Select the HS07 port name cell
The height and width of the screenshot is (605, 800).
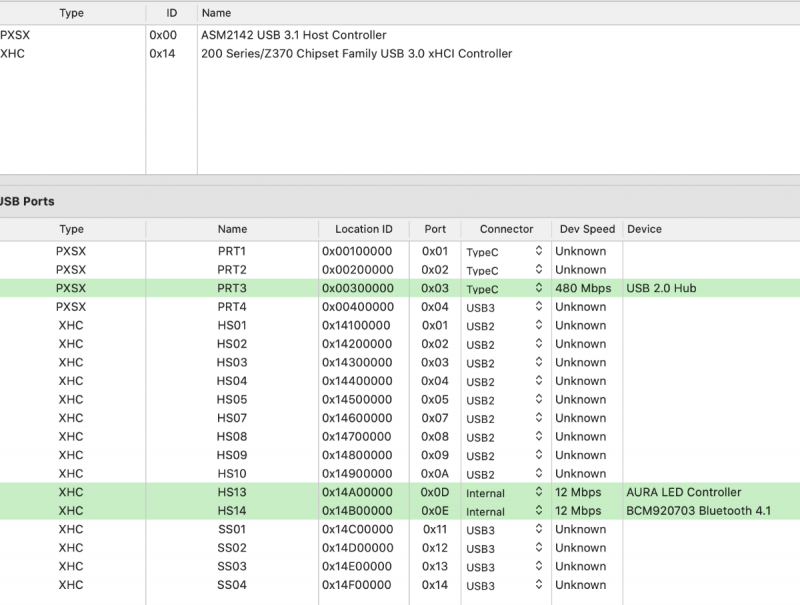click(232, 419)
